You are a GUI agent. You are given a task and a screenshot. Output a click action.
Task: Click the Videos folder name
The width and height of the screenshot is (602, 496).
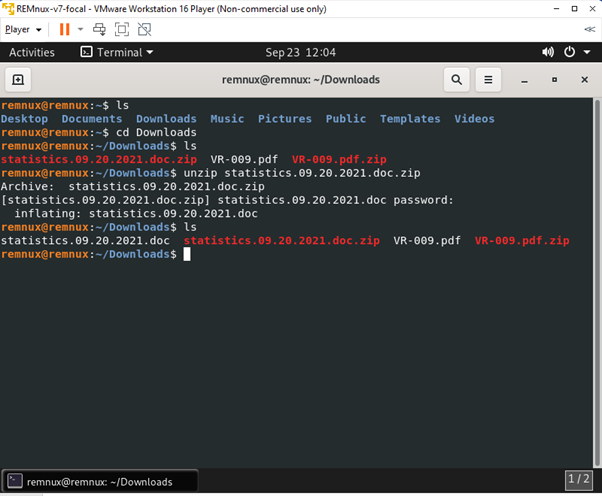[x=475, y=119]
